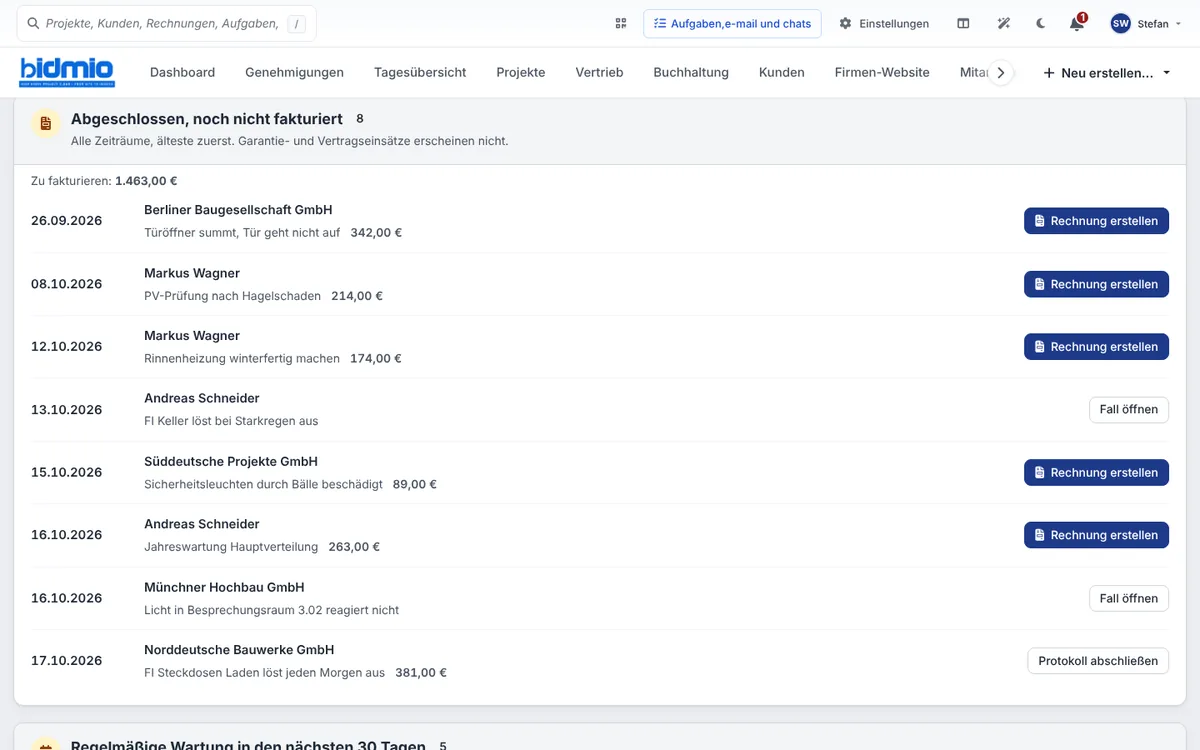Viewport: 1200px width, 750px height.
Task: Switch to the Tagesübersicht tab
Action: (420, 72)
